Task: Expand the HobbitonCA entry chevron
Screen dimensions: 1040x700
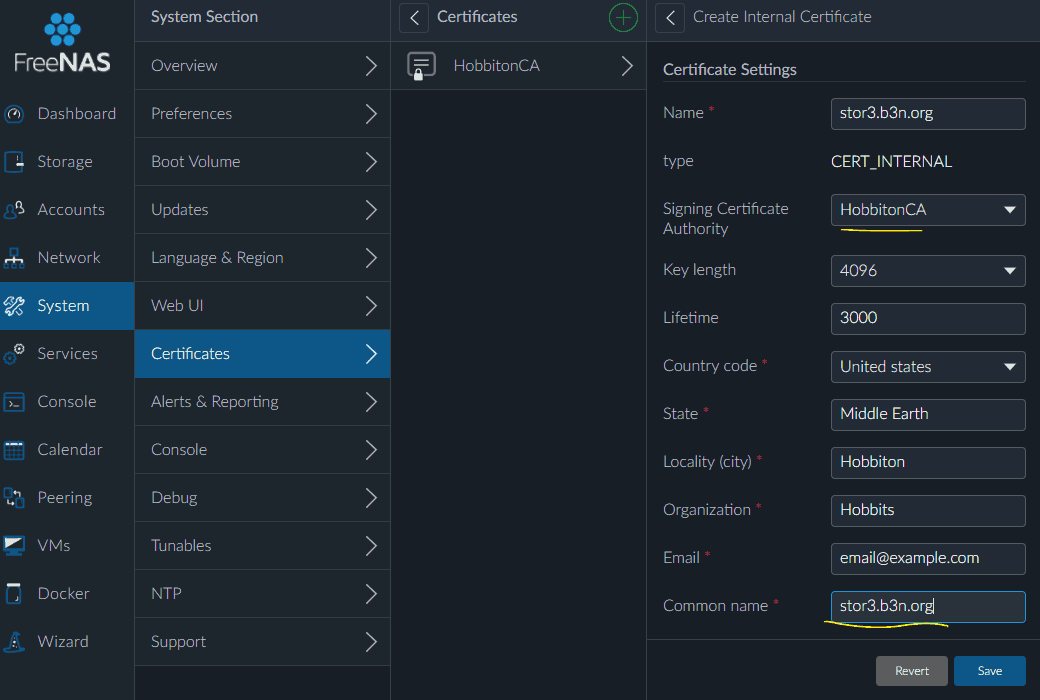Action: [627, 66]
